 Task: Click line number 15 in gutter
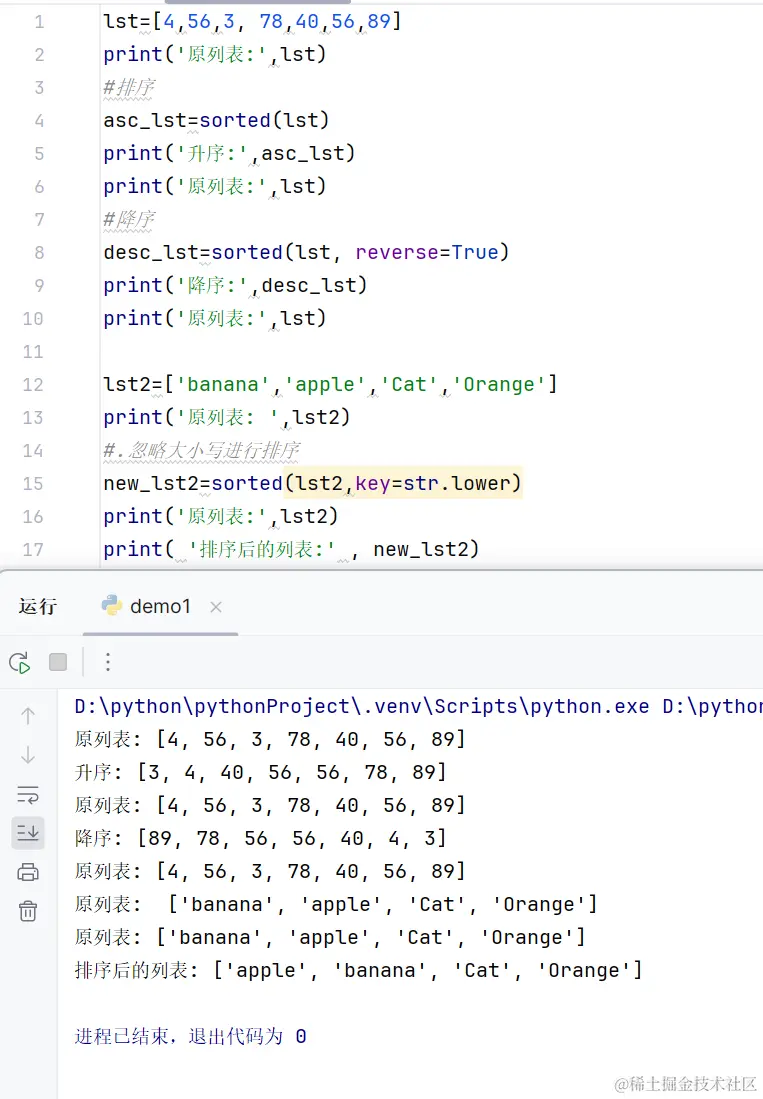33,484
